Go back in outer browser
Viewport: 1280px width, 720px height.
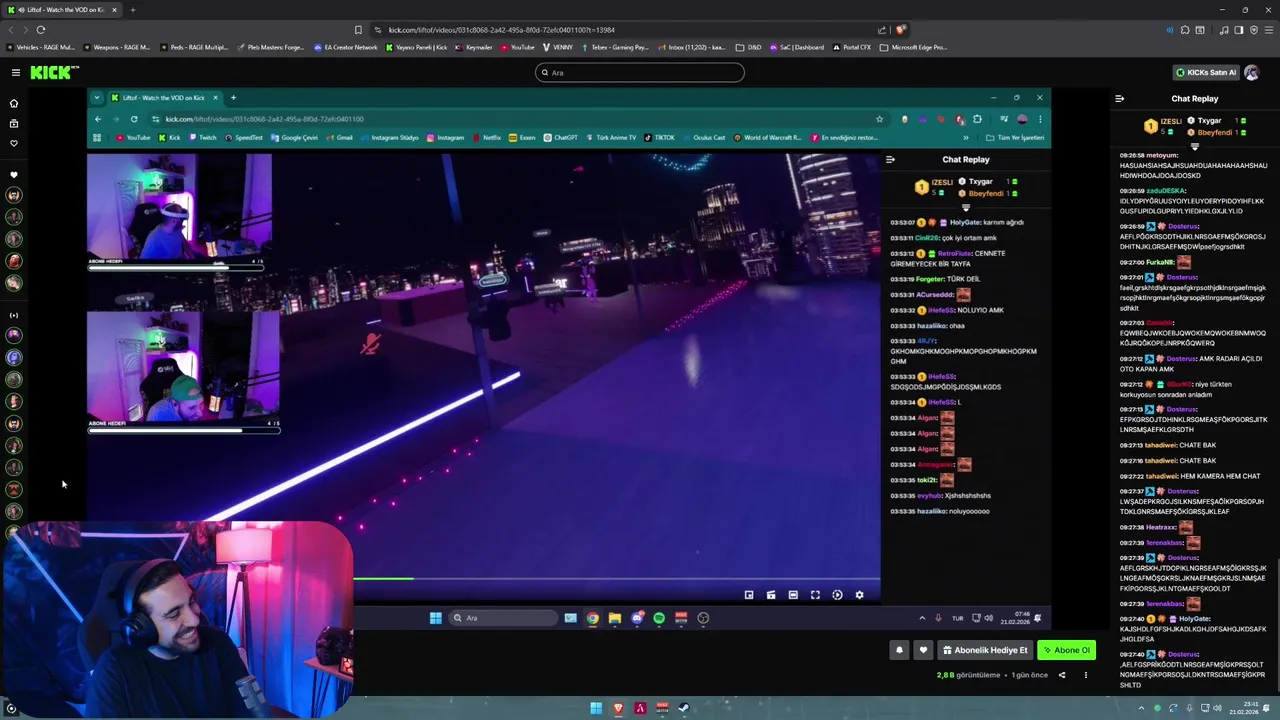pyautogui.click(x=11, y=30)
